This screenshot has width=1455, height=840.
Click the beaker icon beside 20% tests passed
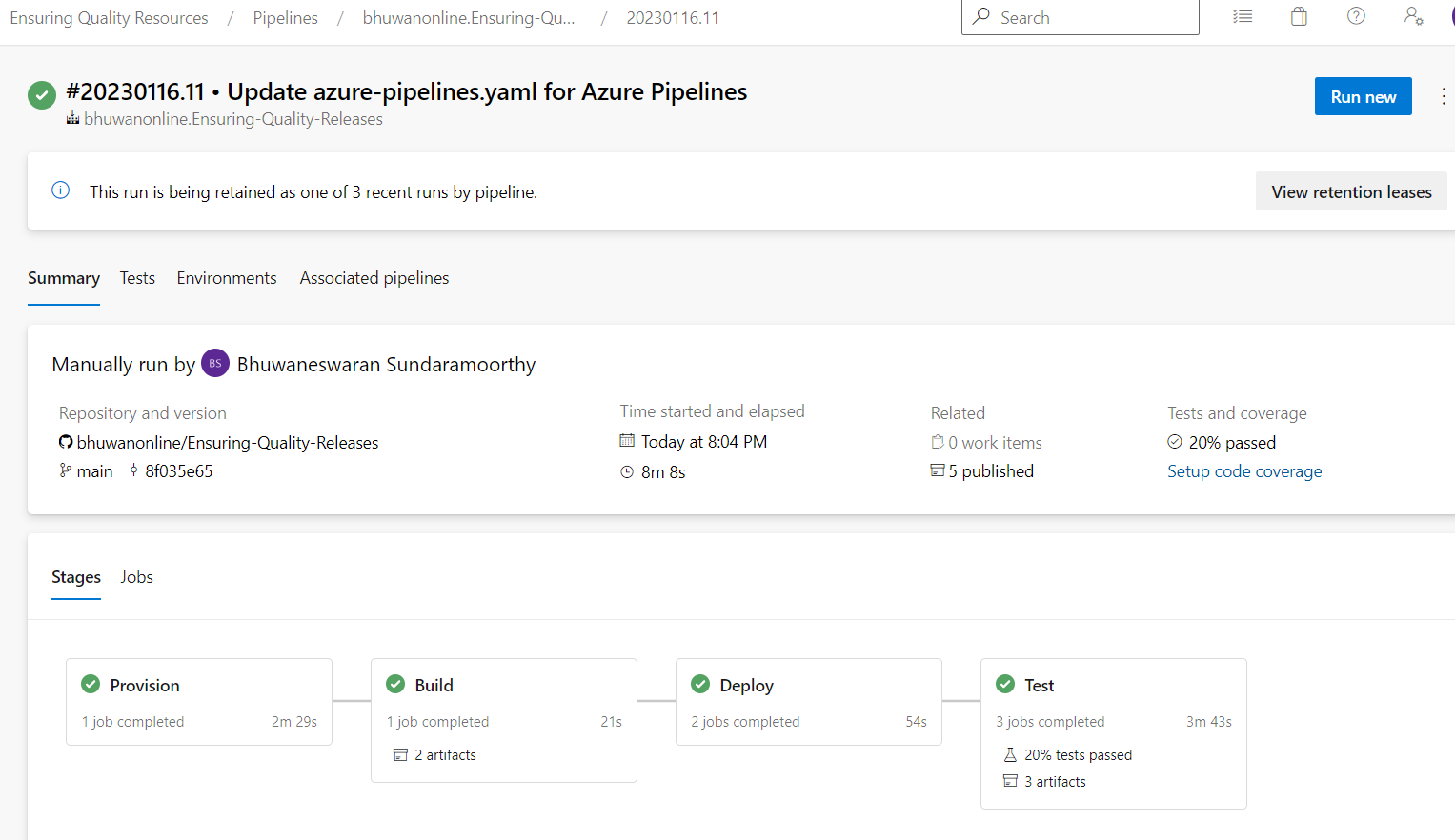[1013, 754]
